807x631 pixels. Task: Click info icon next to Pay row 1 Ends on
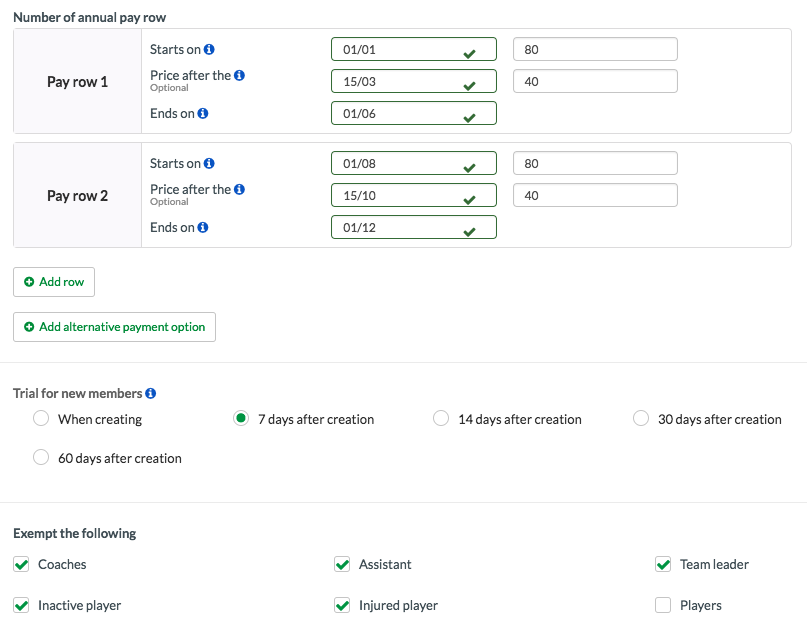tap(203, 113)
